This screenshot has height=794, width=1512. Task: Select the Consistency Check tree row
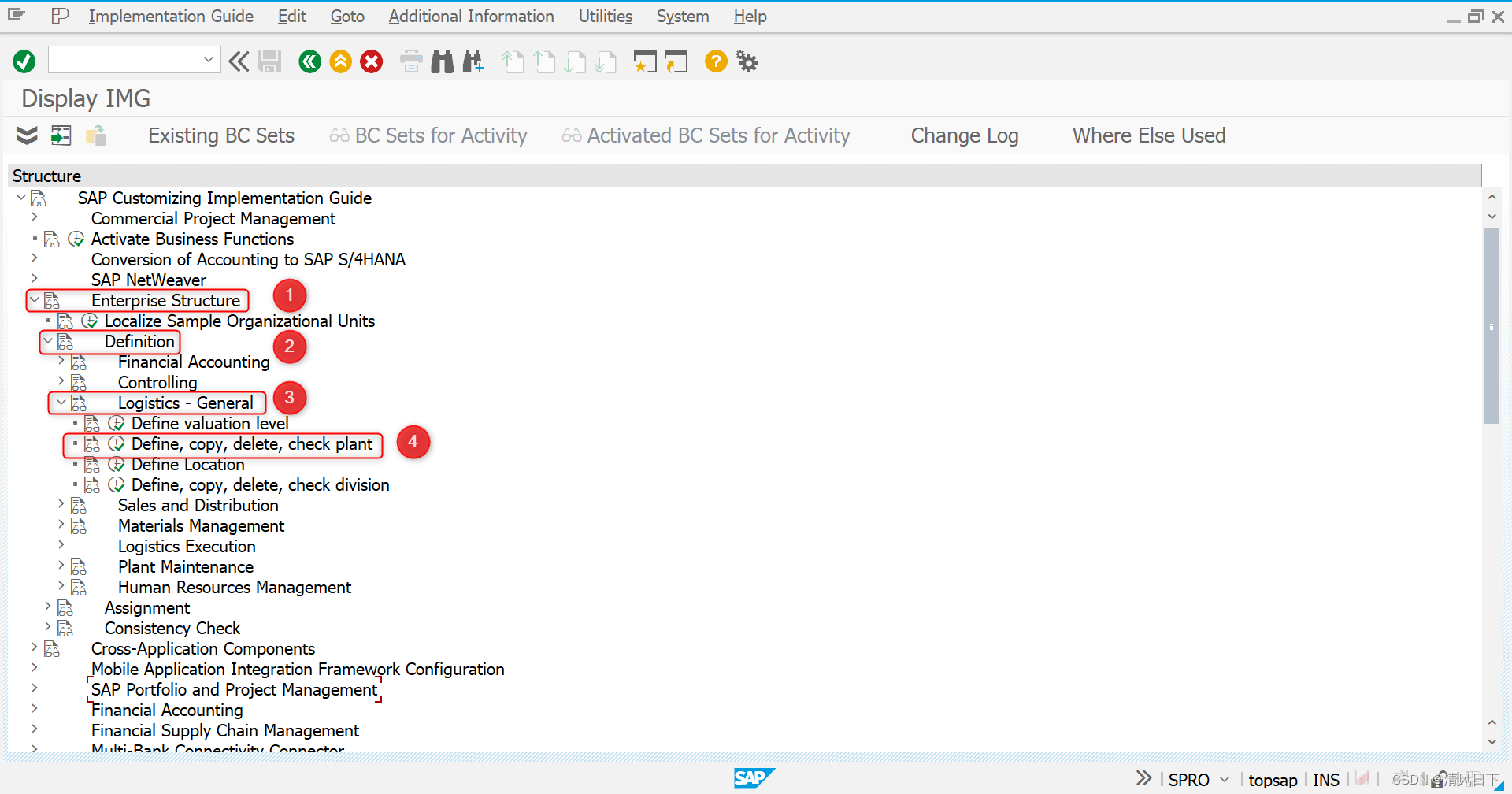tap(172, 629)
